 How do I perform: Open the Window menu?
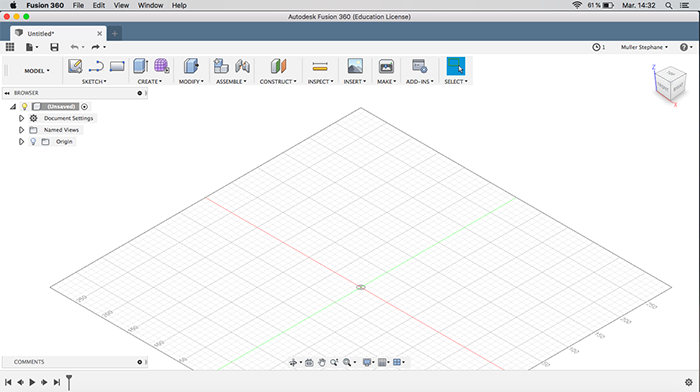click(150, 5)
